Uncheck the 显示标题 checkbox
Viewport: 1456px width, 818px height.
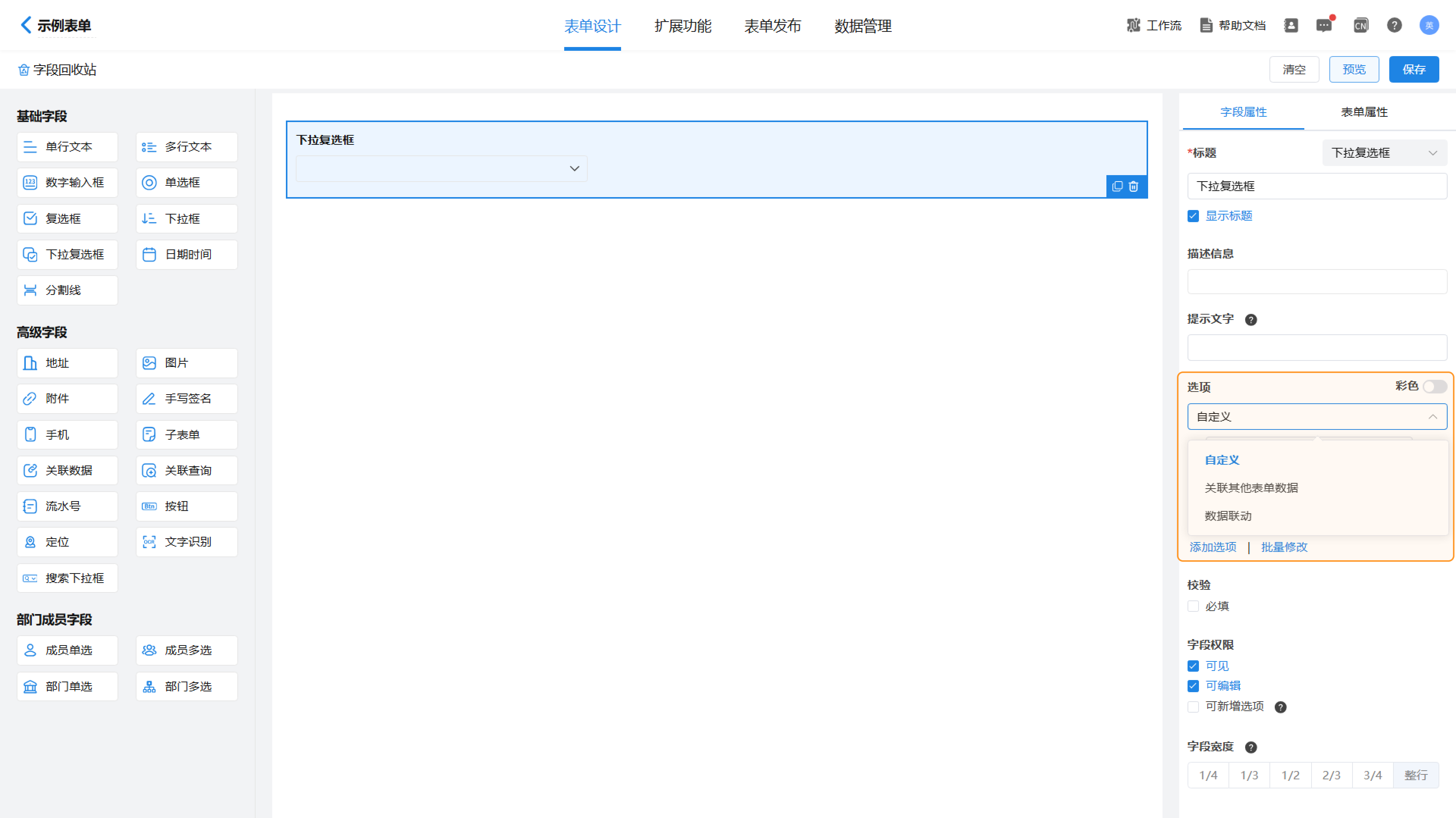click(1193, 216)
